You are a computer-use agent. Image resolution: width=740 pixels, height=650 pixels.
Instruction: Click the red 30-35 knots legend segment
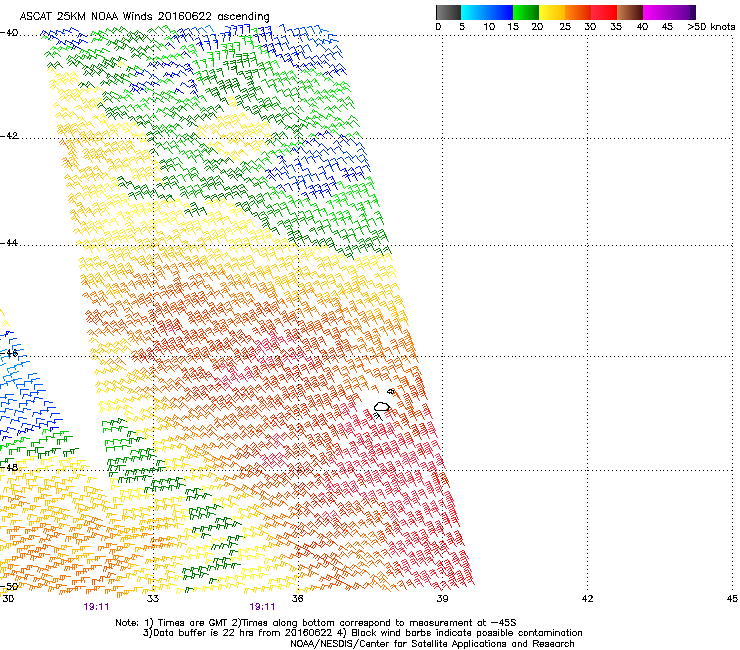[x=604, y=12]
